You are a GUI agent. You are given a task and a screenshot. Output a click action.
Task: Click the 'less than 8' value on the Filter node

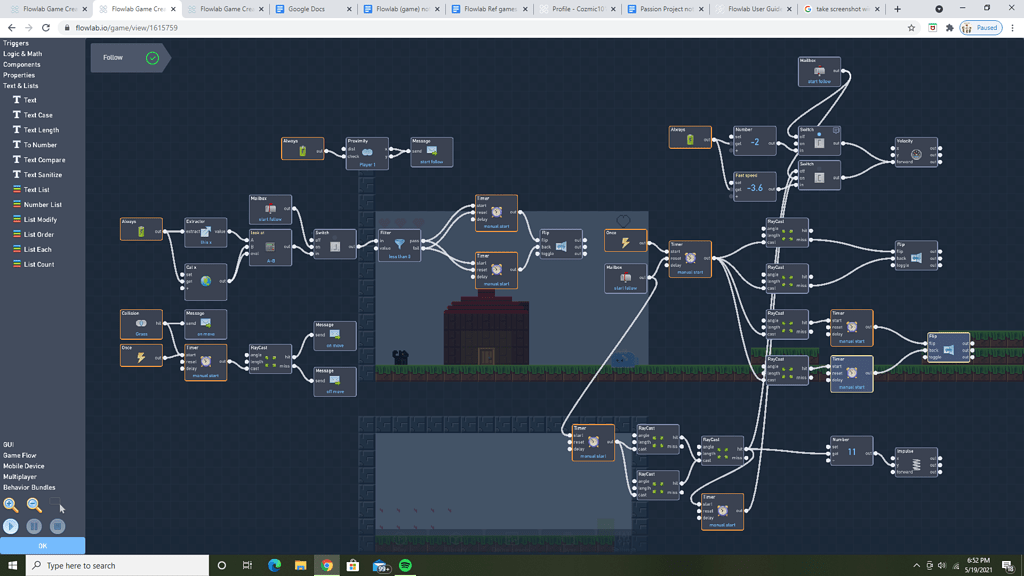pos(400,257)
